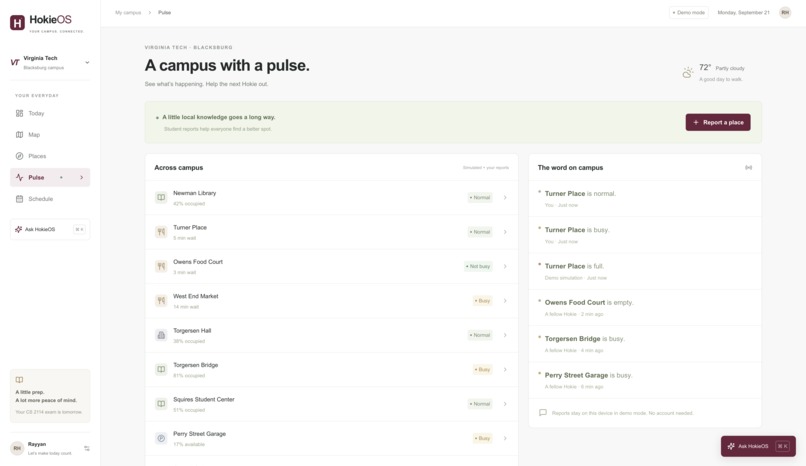
Task: Open the Rayyan profile avatar in sidebar
Action: pyautogui.click(x=17, y=449)
